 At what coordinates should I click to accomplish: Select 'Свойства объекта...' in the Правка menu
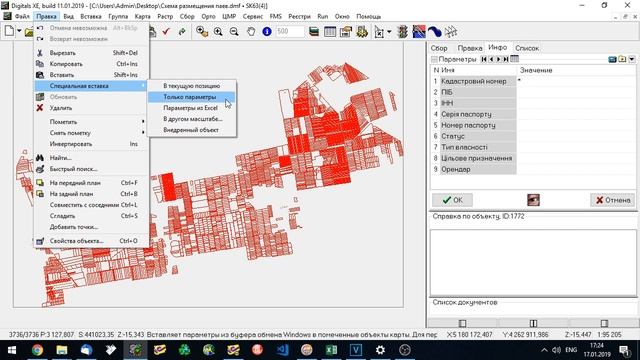click(x=91, y=241)
